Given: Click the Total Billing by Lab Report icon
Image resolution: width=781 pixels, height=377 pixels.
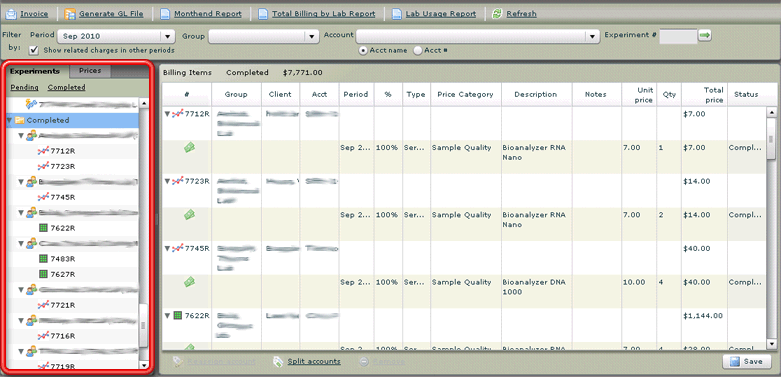Looking at the screenshot, I should [x=263, y=14].
